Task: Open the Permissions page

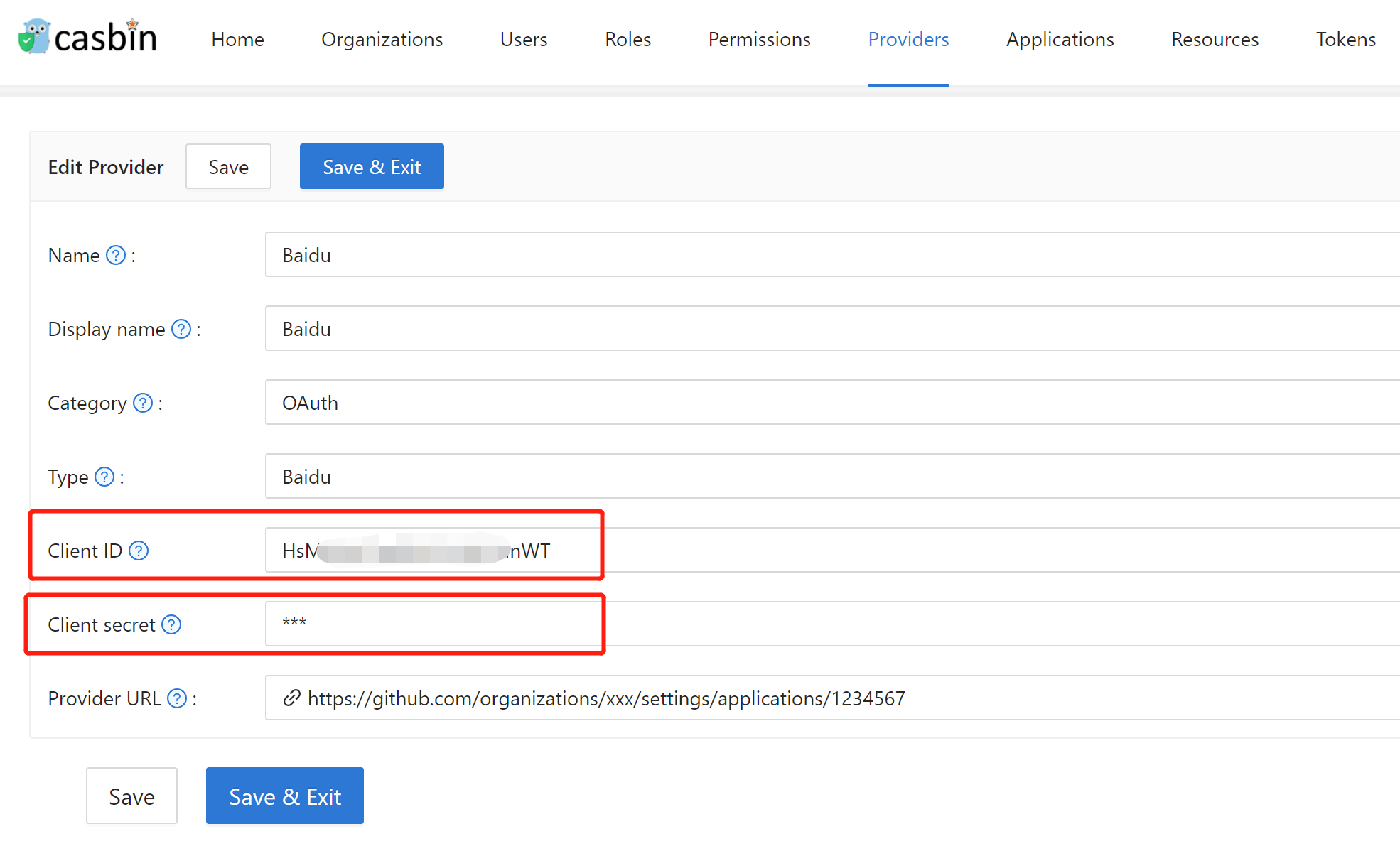Action: click(x=759, y=40)
